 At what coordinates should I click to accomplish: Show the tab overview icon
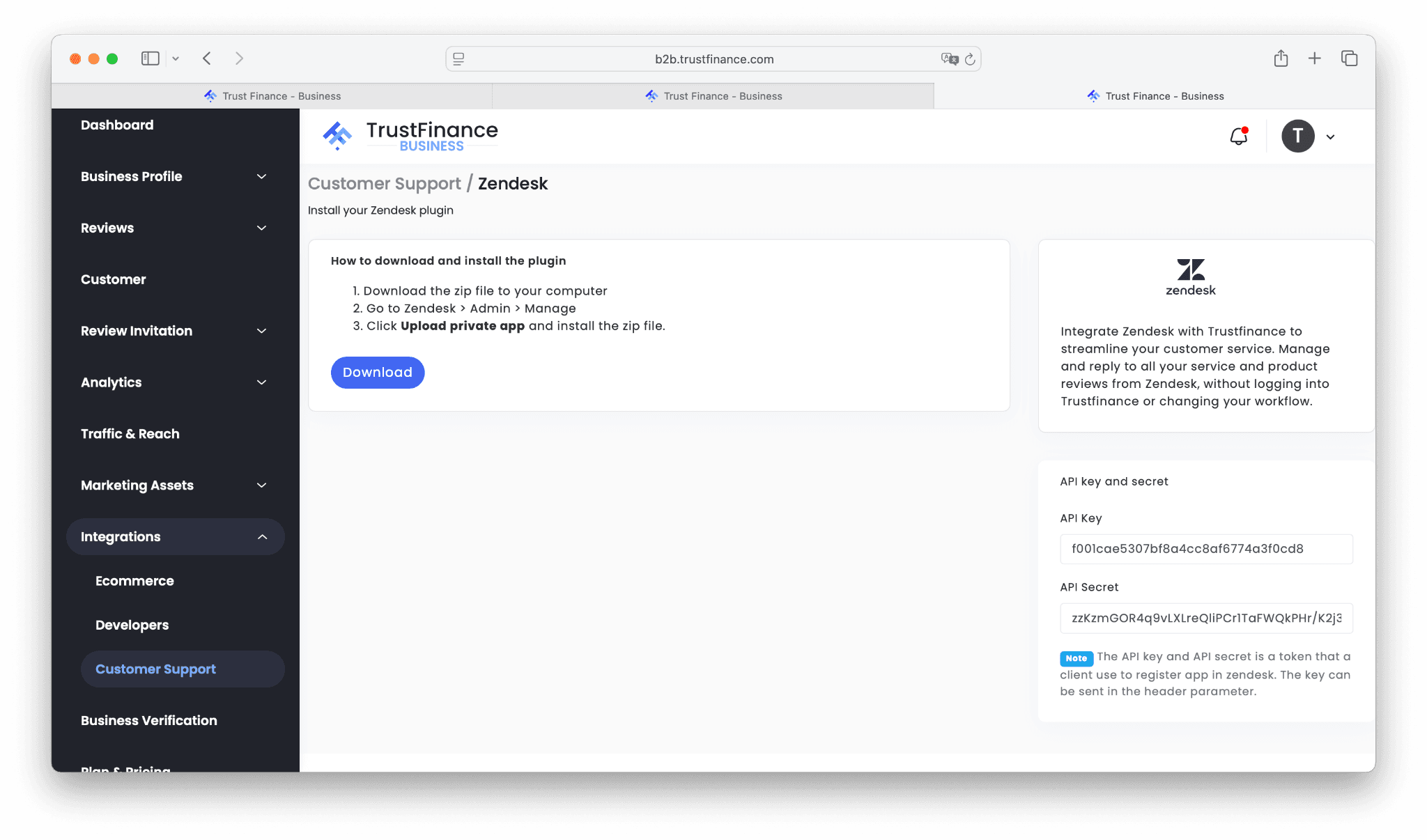[1349, 59]
